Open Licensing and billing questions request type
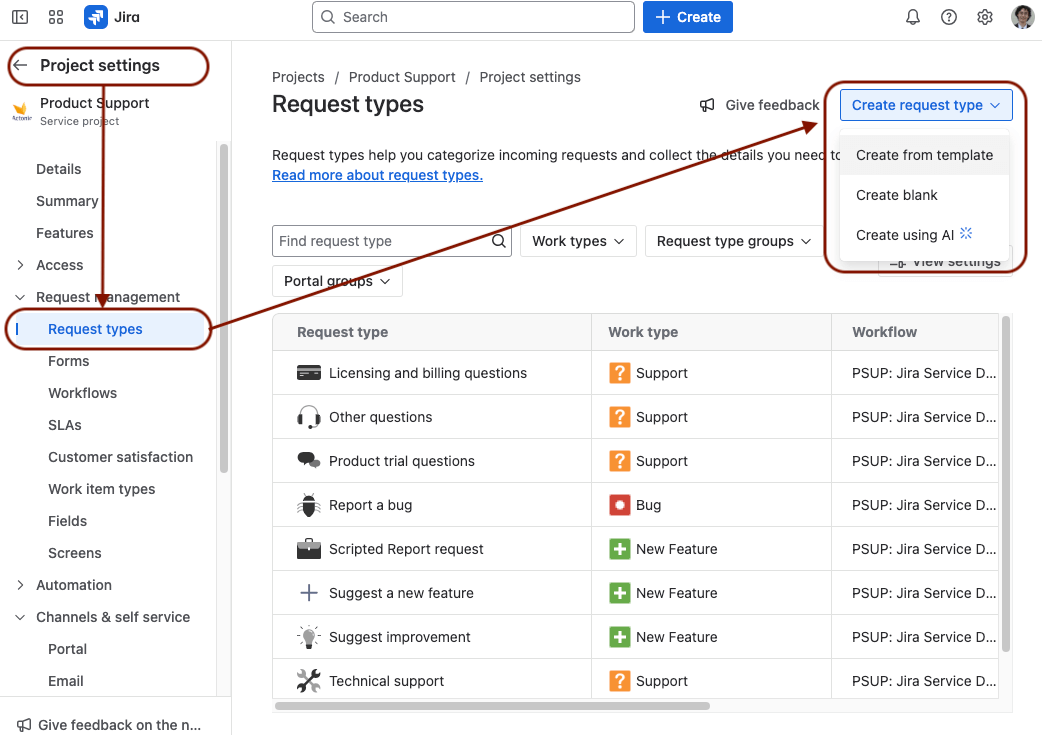Screen dimensions: 1042x735 click(427, 373)
